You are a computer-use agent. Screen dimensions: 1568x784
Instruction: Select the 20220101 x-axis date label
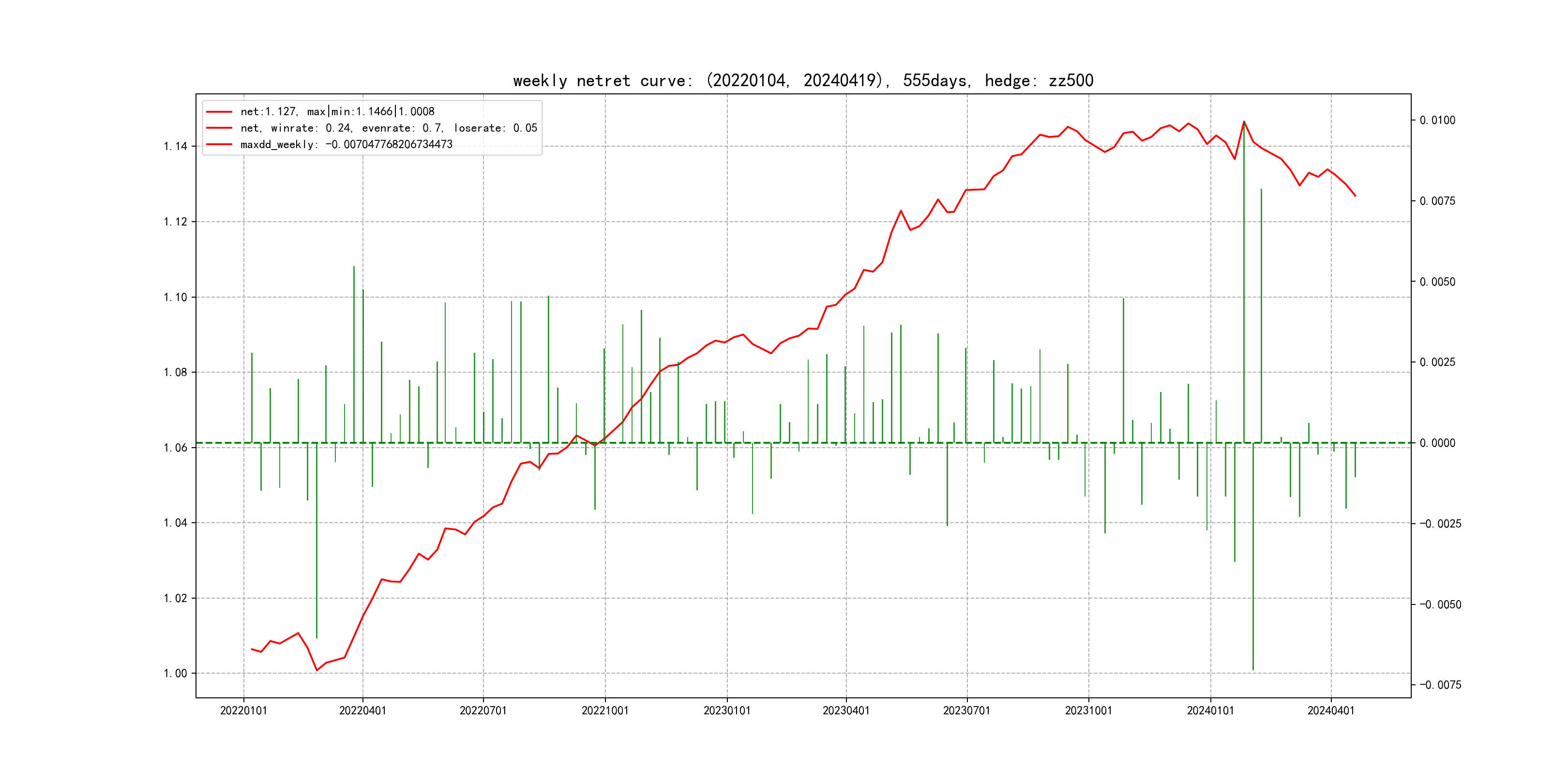243,710
